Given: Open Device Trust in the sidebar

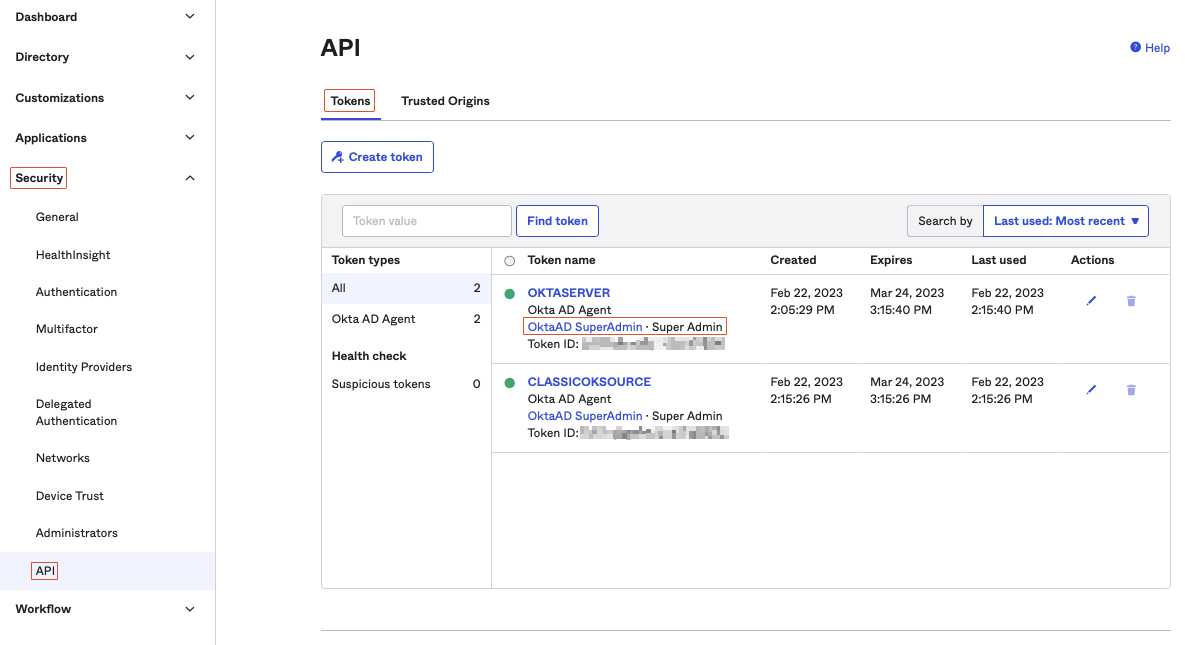Looking at the screenshot, I should click(70, 496).
